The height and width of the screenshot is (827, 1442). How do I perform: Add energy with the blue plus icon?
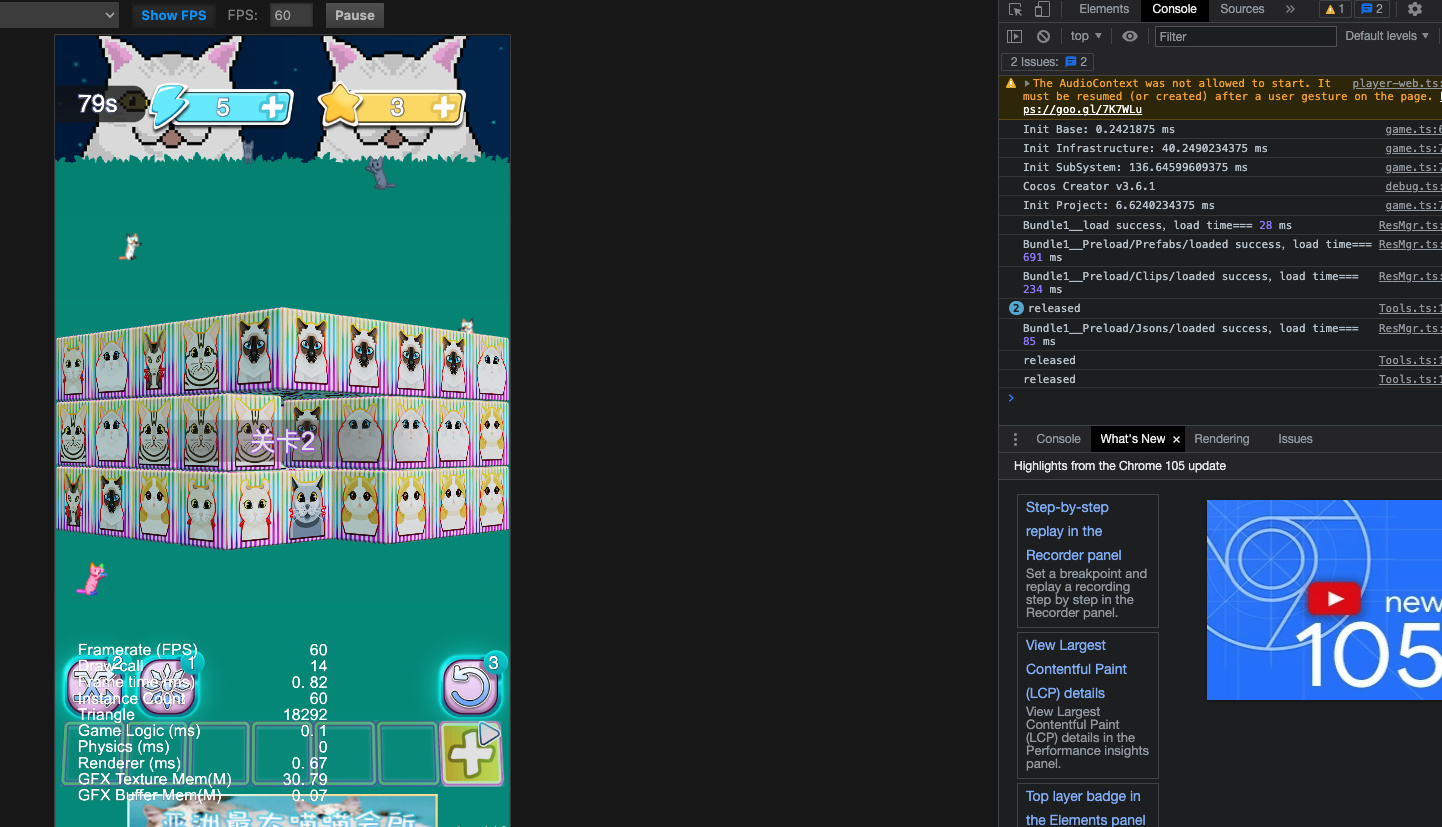point(271,107)
